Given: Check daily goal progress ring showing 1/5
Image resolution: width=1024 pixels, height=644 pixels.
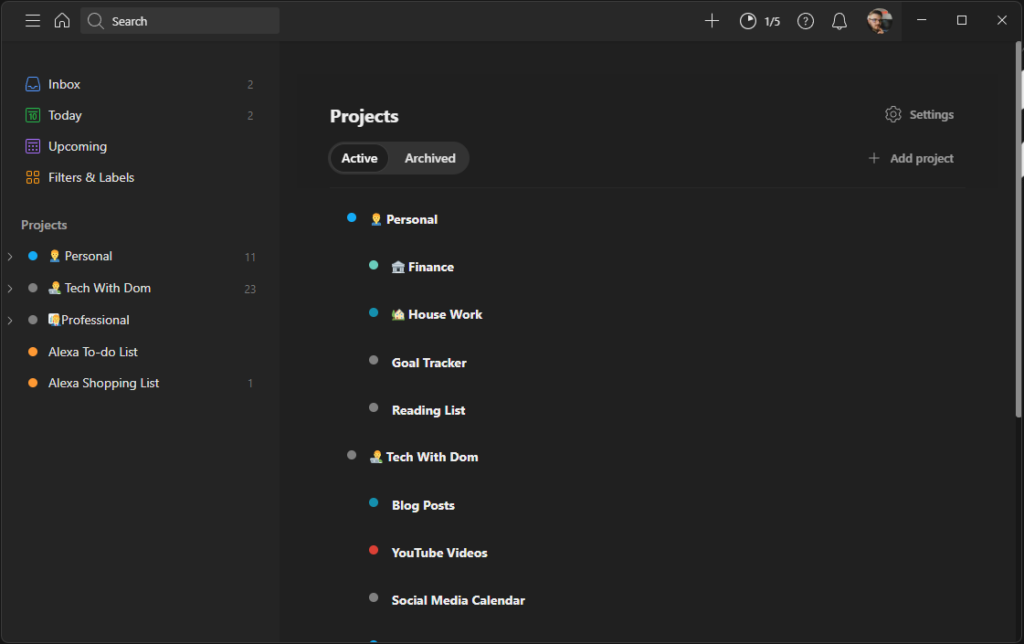Looking at the screenshot, I should click(760, 20).
